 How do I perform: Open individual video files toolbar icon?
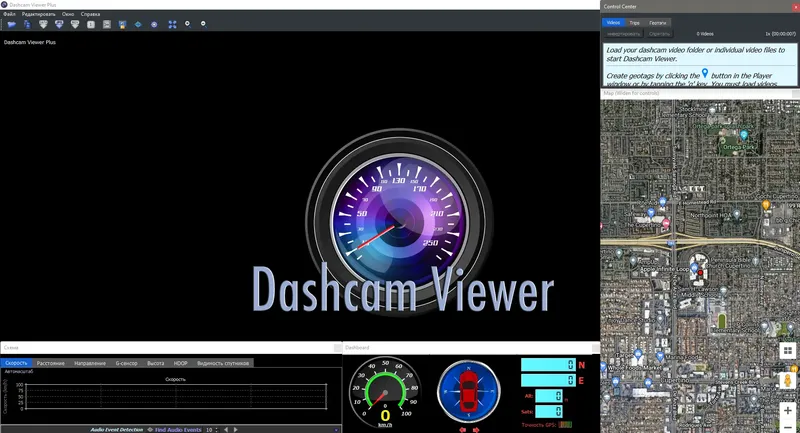tap(27, 24)
